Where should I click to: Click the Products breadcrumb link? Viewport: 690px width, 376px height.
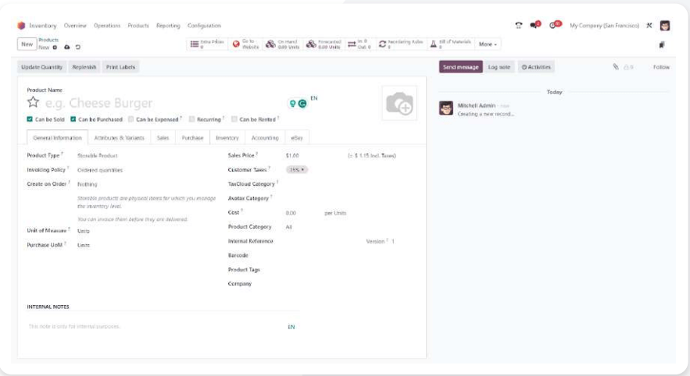pyautogui.click(x=48, y=40)
